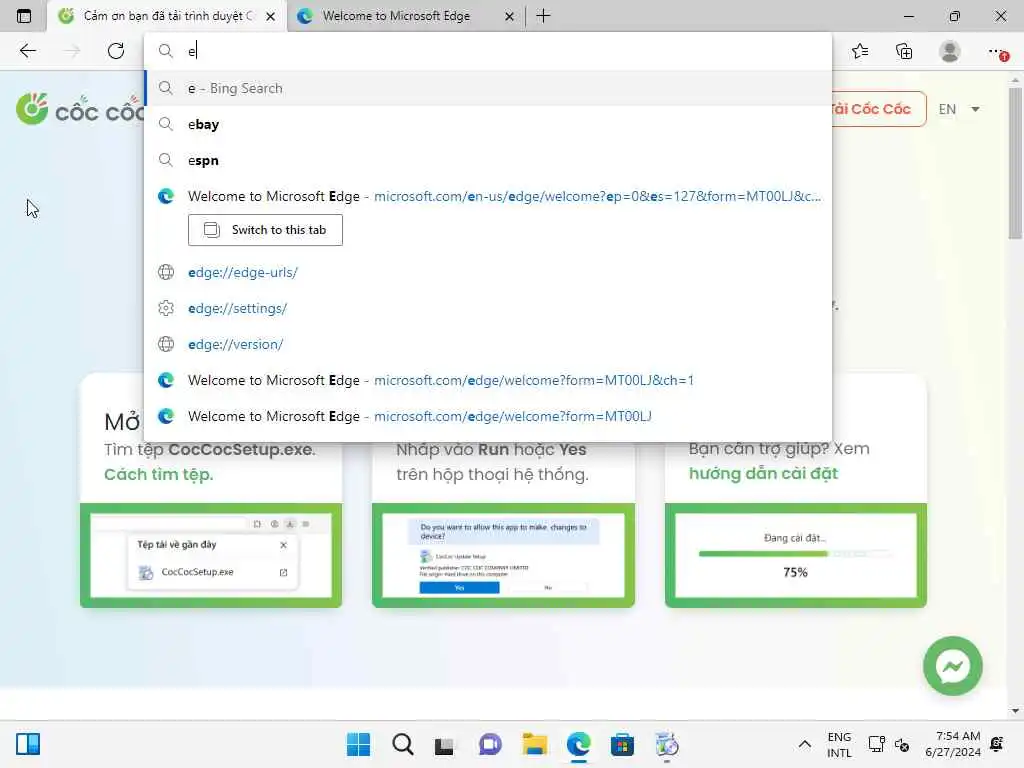Screen dimensions: 1024x768
Task: Click the system dialog Yes thumbnail
Action: pyautogui.click(x=504, y=555)
